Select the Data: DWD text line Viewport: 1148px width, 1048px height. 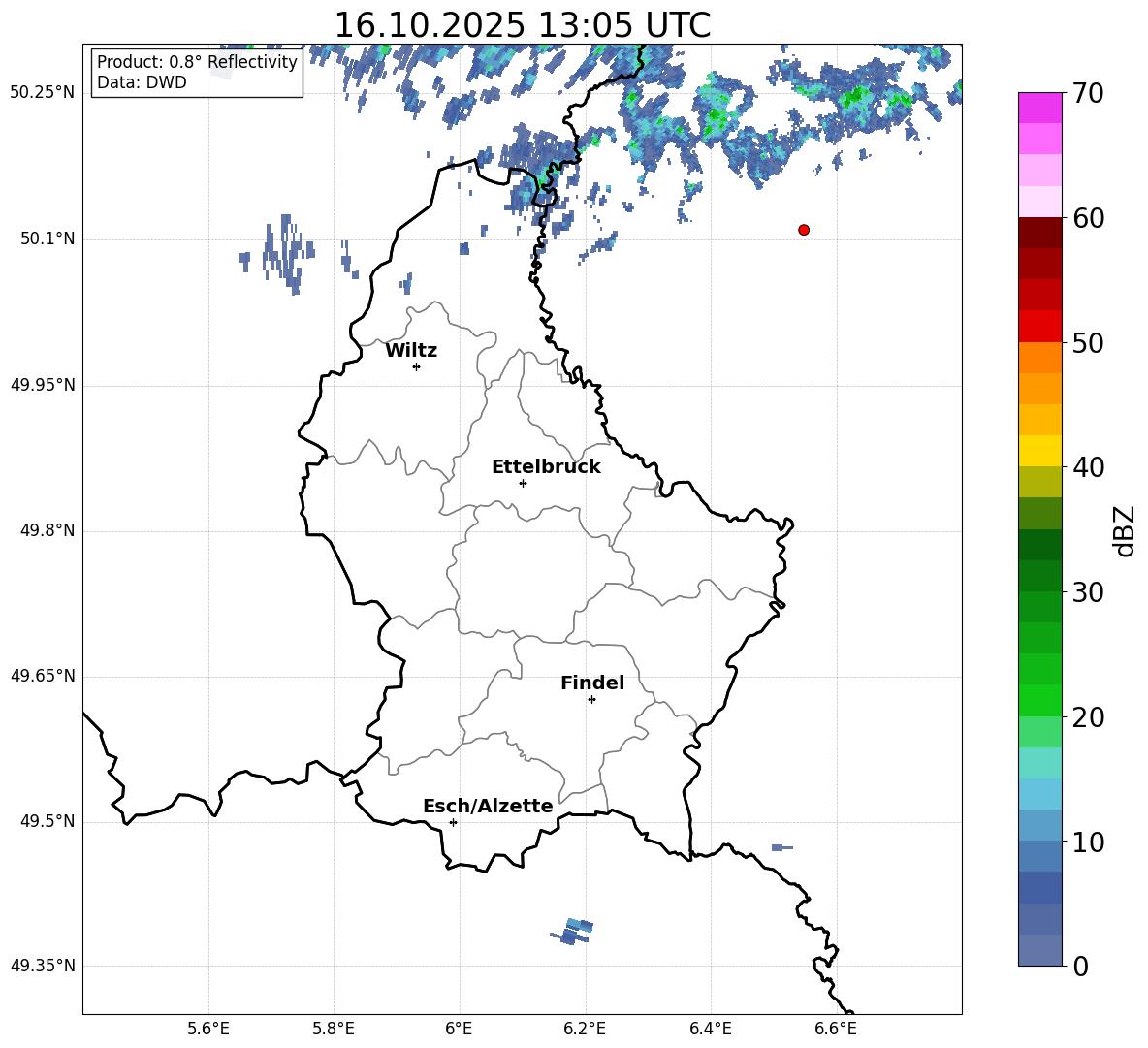(x=142, y=82)
